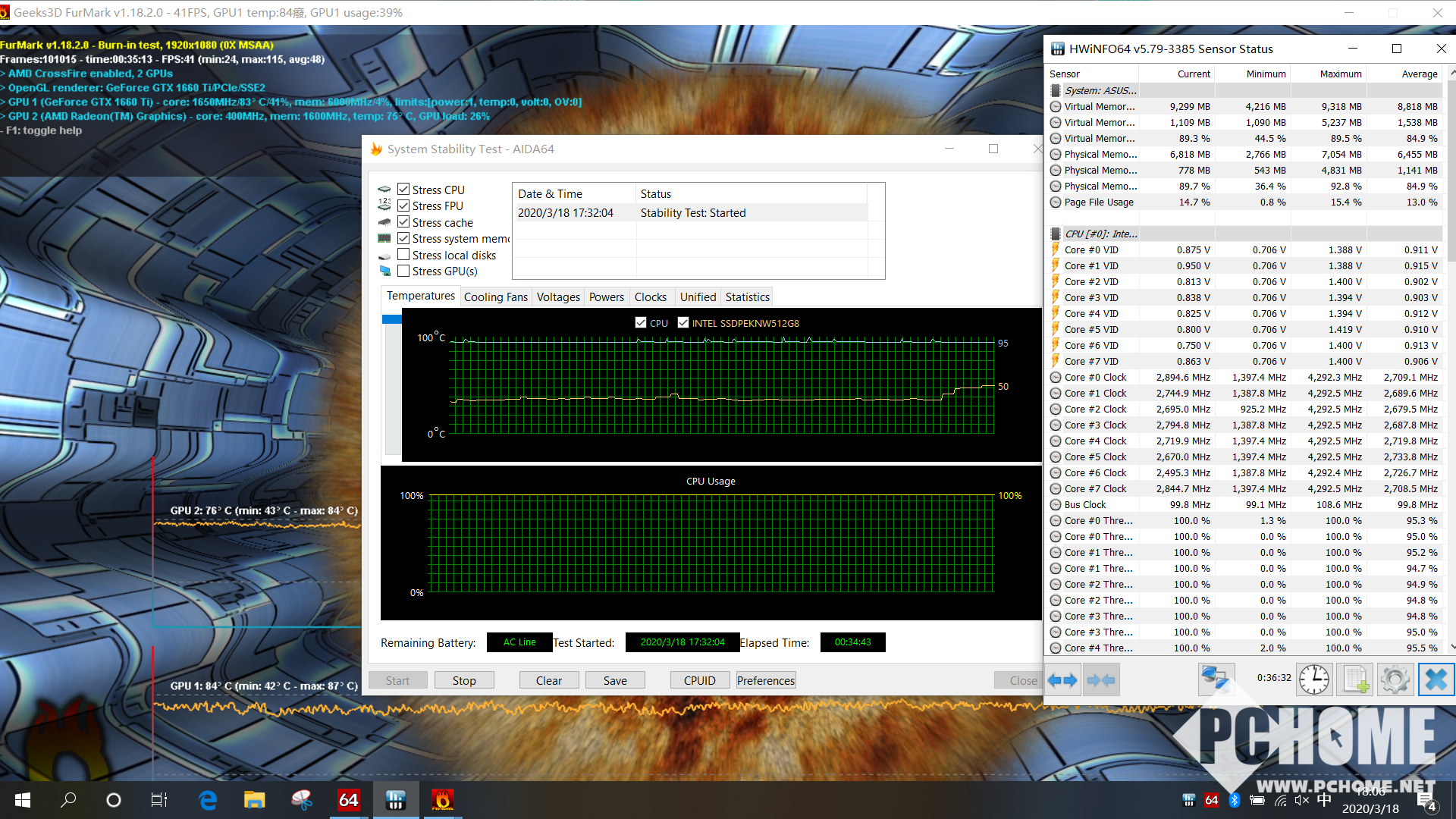The image size is (1456, 819).
Task: Click the CPU [#0] sensor group icon
Action: click(1055, 234)
